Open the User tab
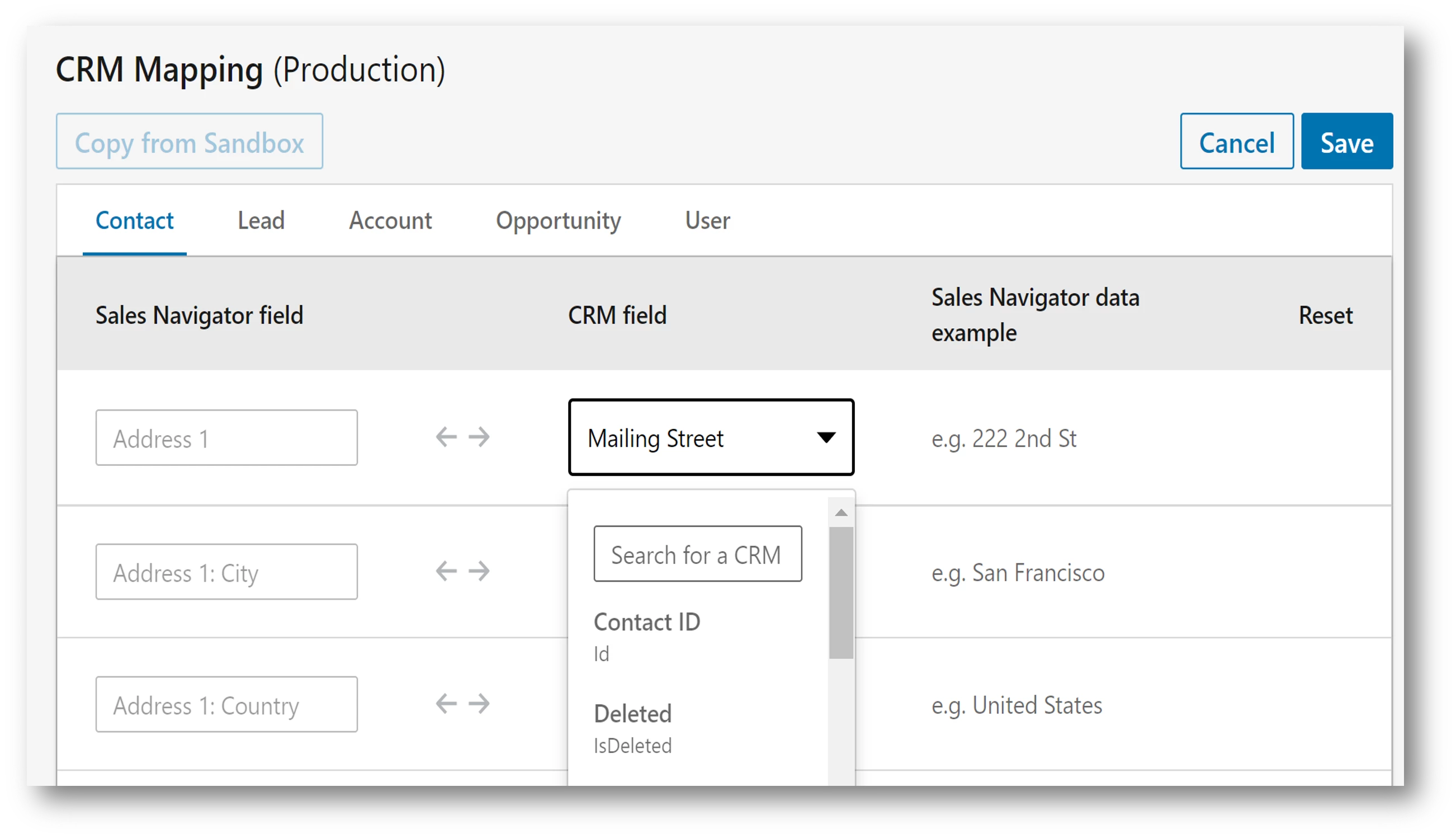Viewport: 1456px width, 839px height. (707, 221)
